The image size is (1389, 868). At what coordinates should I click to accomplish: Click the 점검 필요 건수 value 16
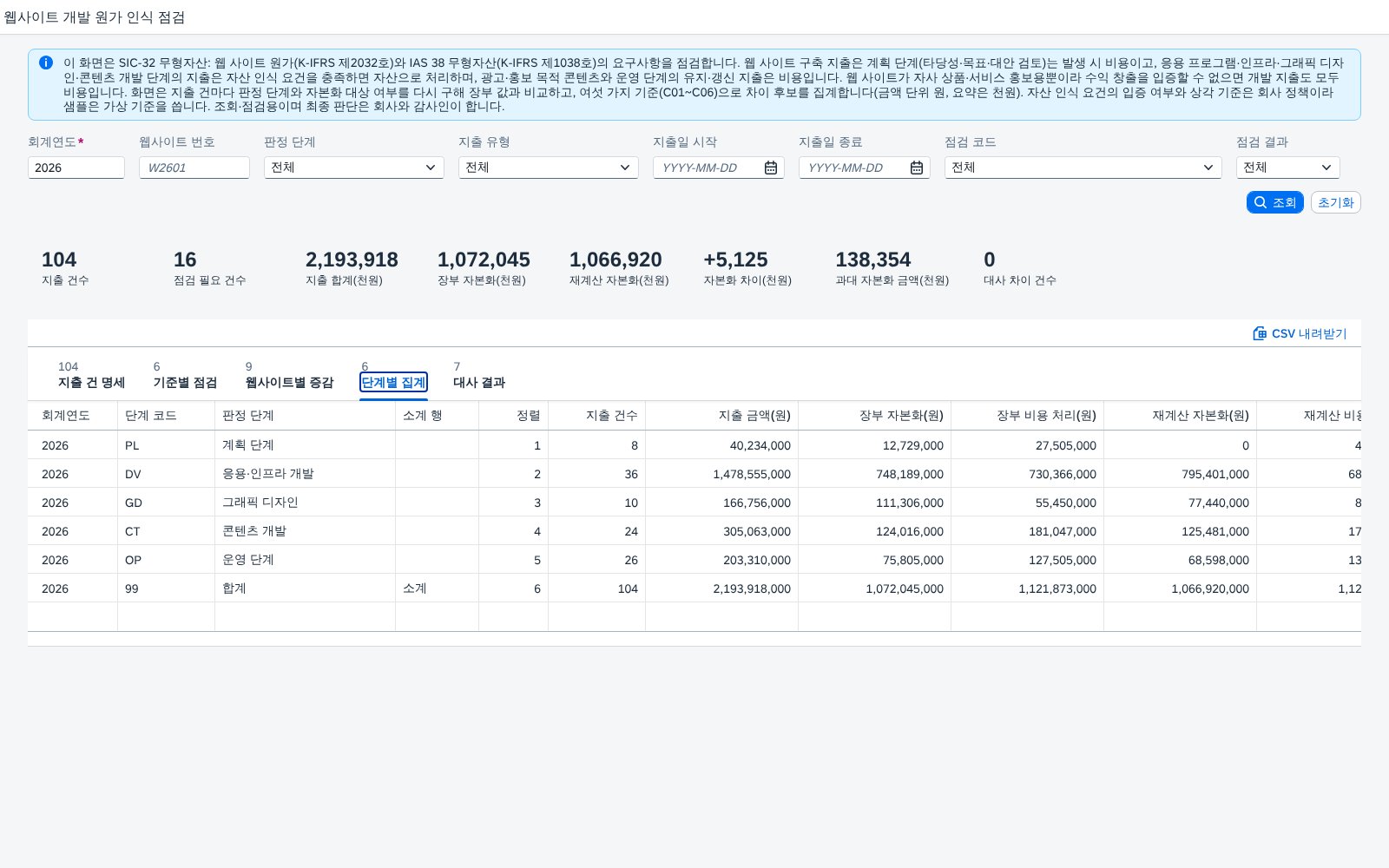tap(185, 260)
